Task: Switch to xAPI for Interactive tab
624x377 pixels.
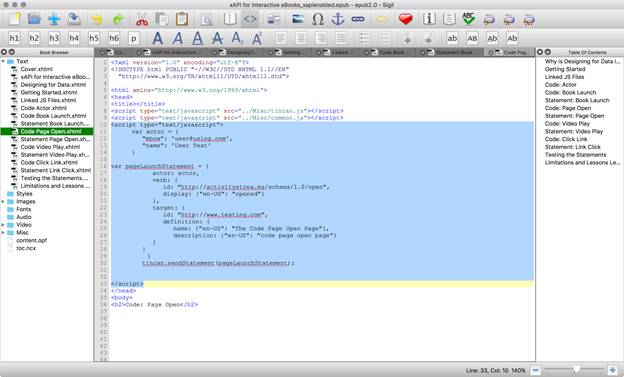Action: tap(172, 53)
